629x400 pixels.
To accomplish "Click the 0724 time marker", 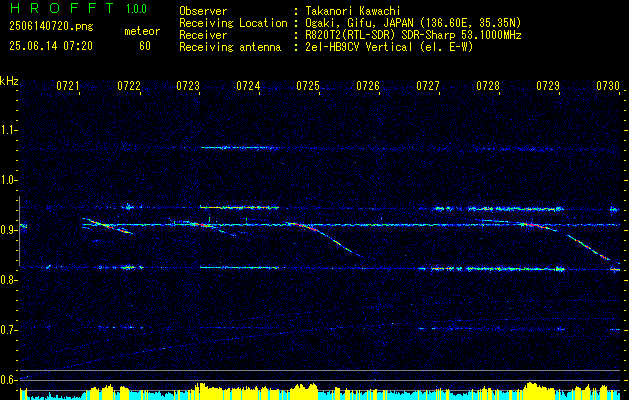I will tap(248, 85).
